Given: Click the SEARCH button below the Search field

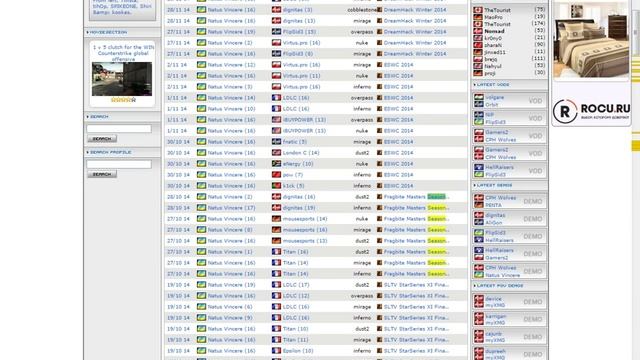Looking at the screenshot, I should [x=102, y=139].
